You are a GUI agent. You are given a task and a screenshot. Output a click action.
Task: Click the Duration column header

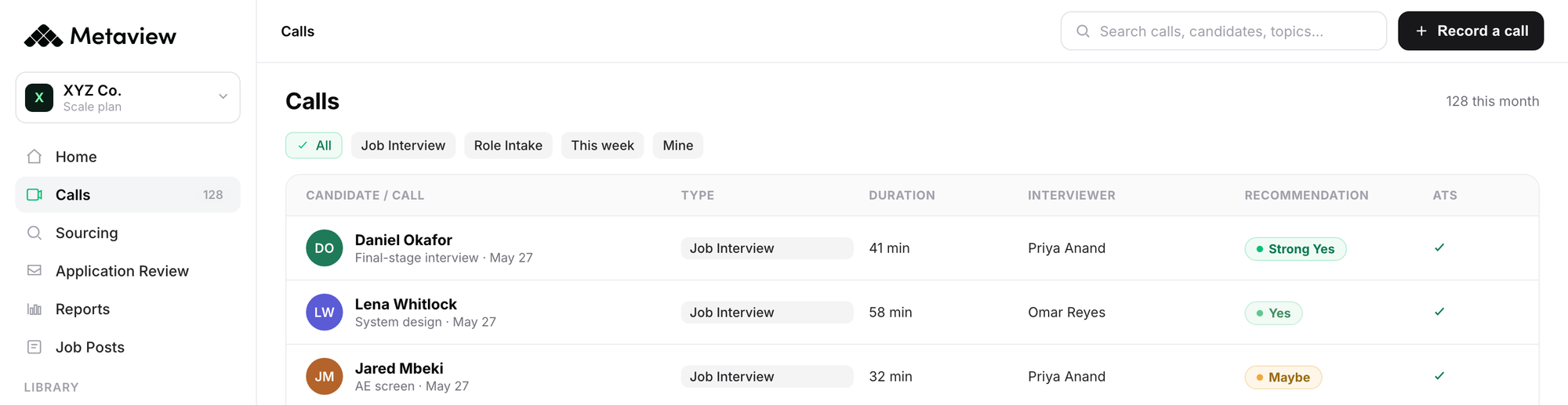(902, 196)
